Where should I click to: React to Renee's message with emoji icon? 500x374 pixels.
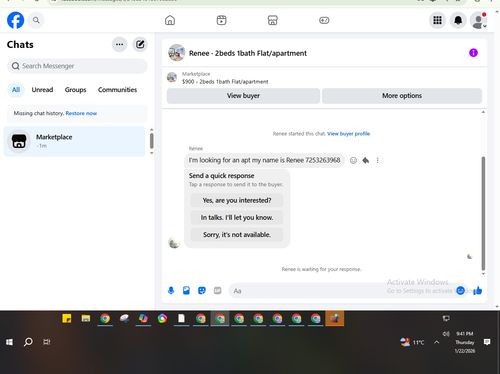click(353, 160)
